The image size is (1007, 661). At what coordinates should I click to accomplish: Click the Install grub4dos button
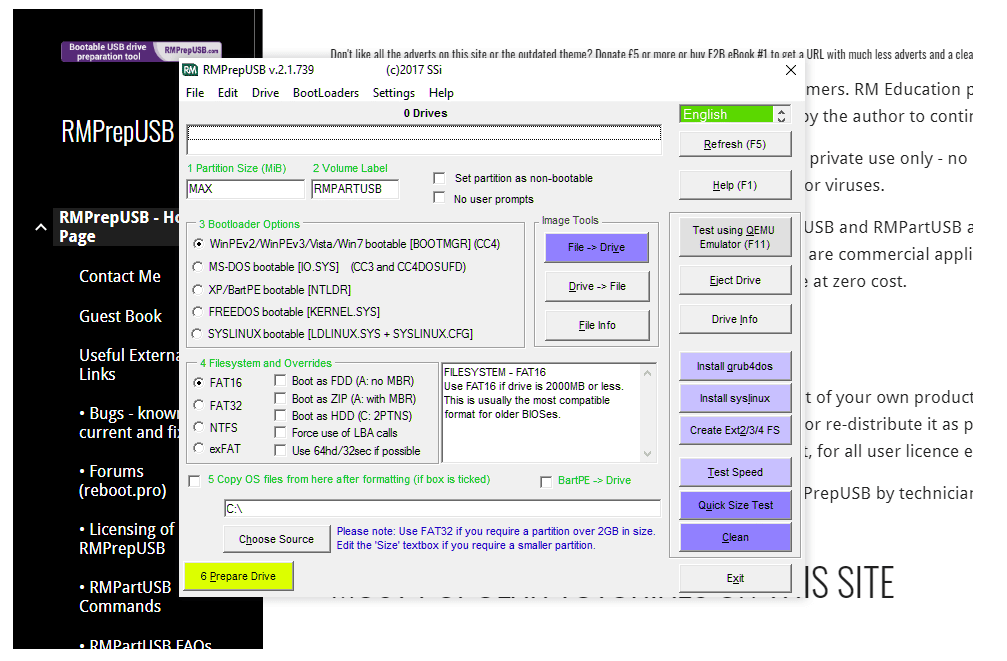pyautogui.click(x=734, y=367)
